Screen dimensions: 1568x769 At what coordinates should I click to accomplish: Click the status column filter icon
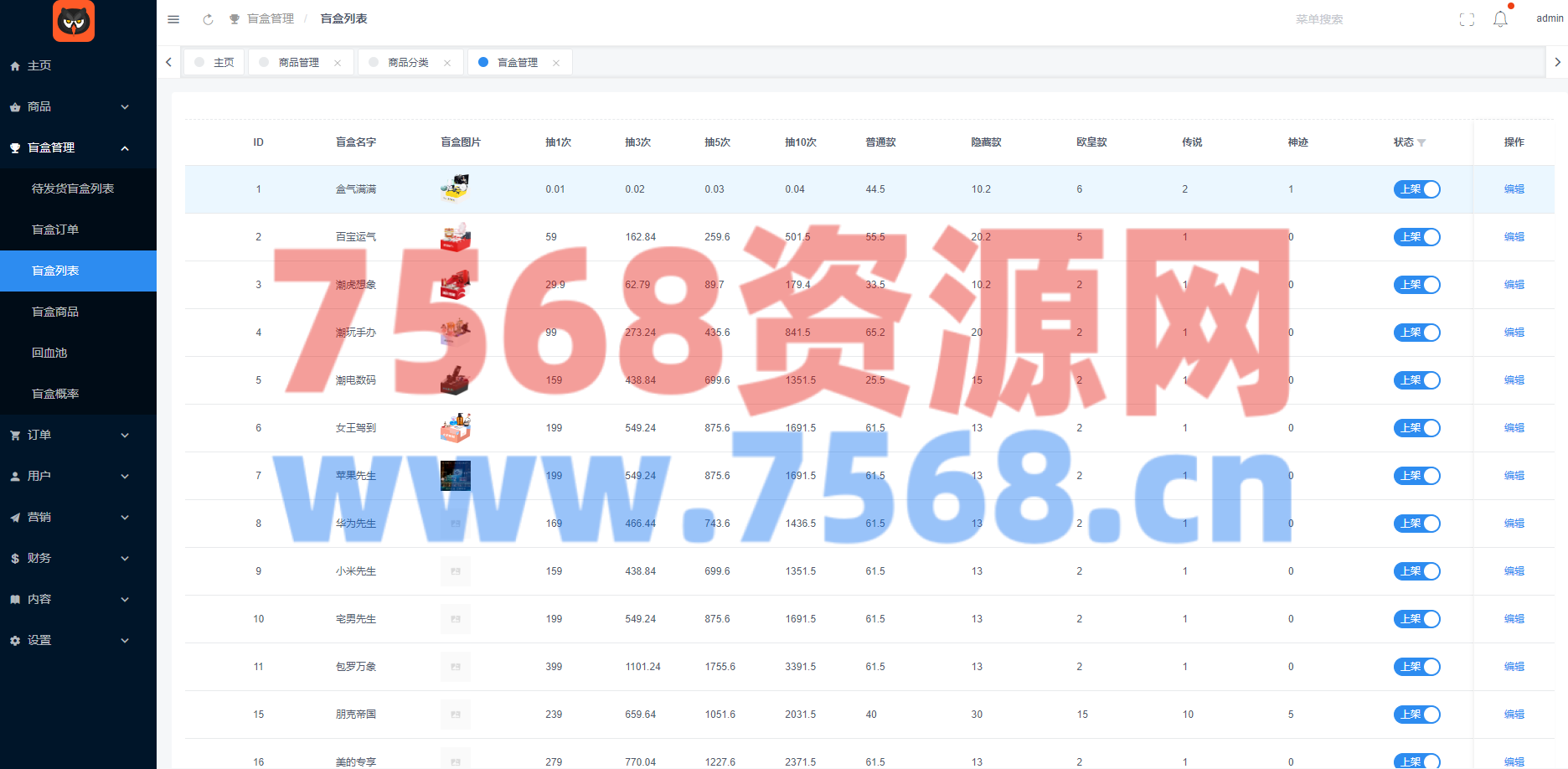(x=1421, y=143)
